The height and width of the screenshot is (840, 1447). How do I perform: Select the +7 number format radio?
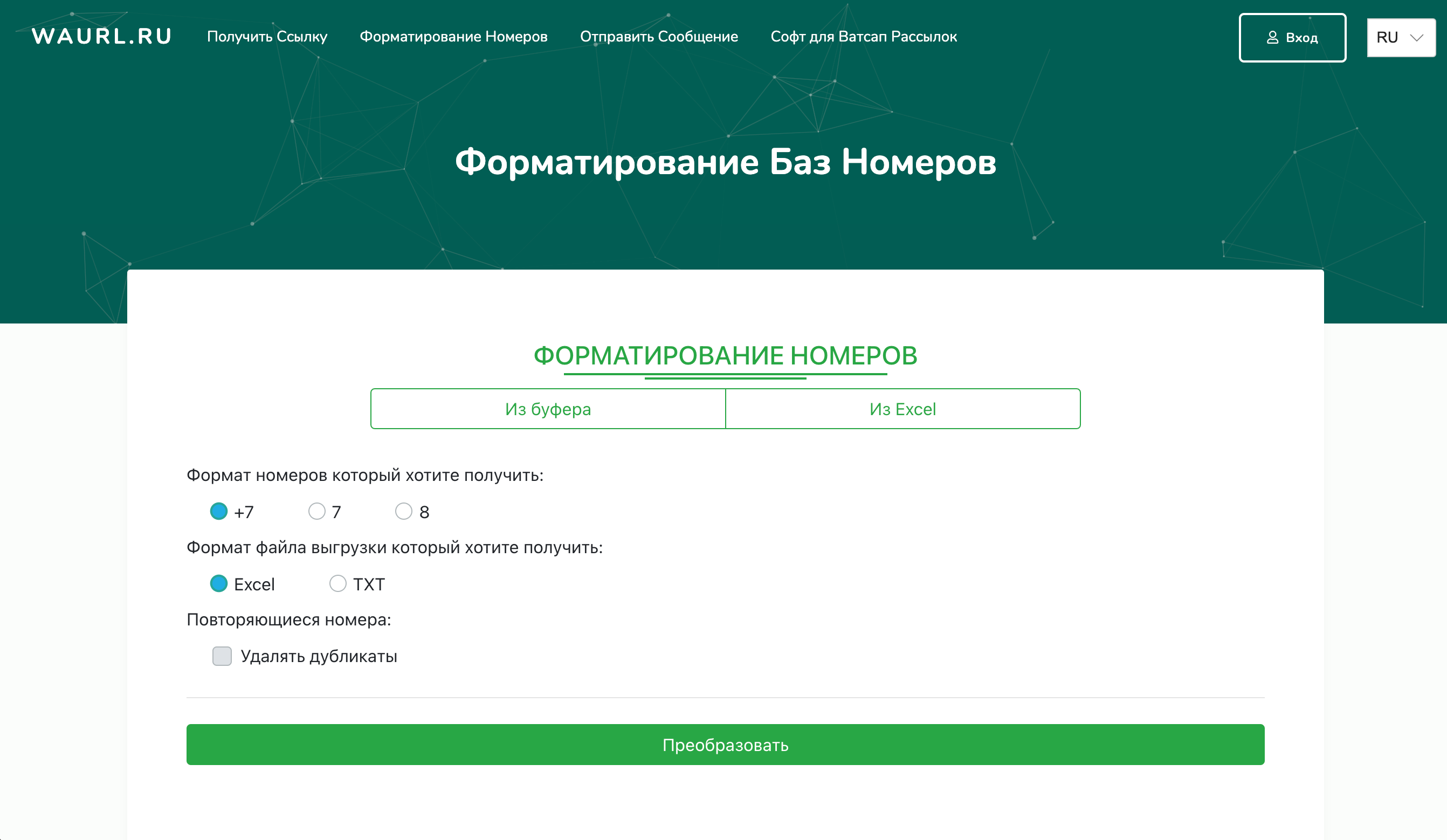point(219,511)
